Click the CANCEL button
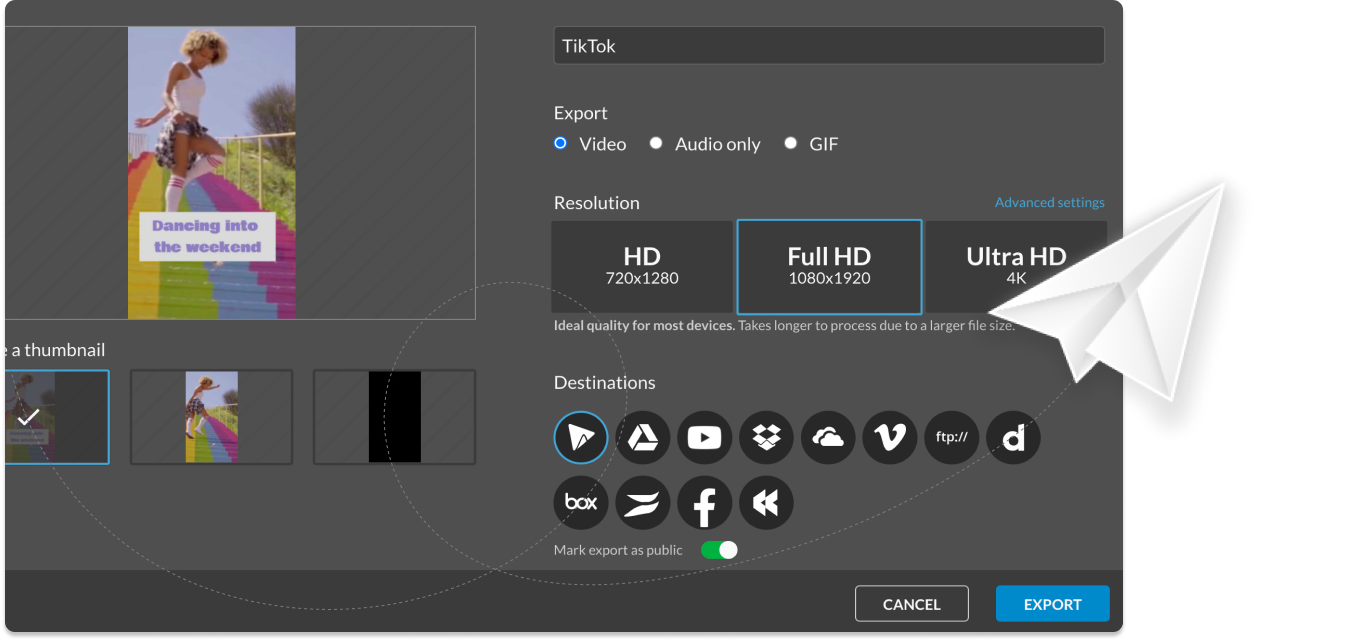The height and width of the screenshot is (640, 1348). [911, 604]
